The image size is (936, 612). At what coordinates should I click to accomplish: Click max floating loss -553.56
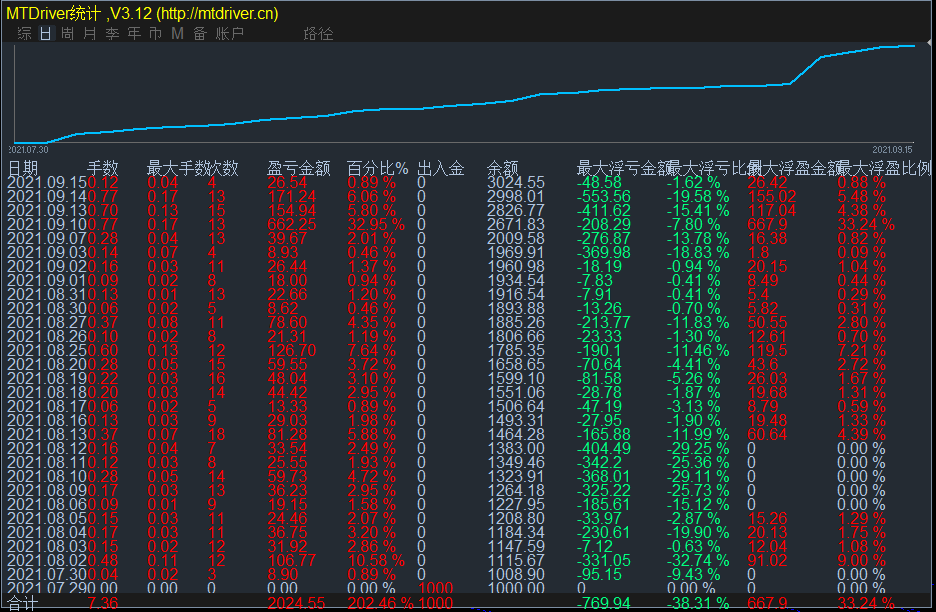point(604,196)
